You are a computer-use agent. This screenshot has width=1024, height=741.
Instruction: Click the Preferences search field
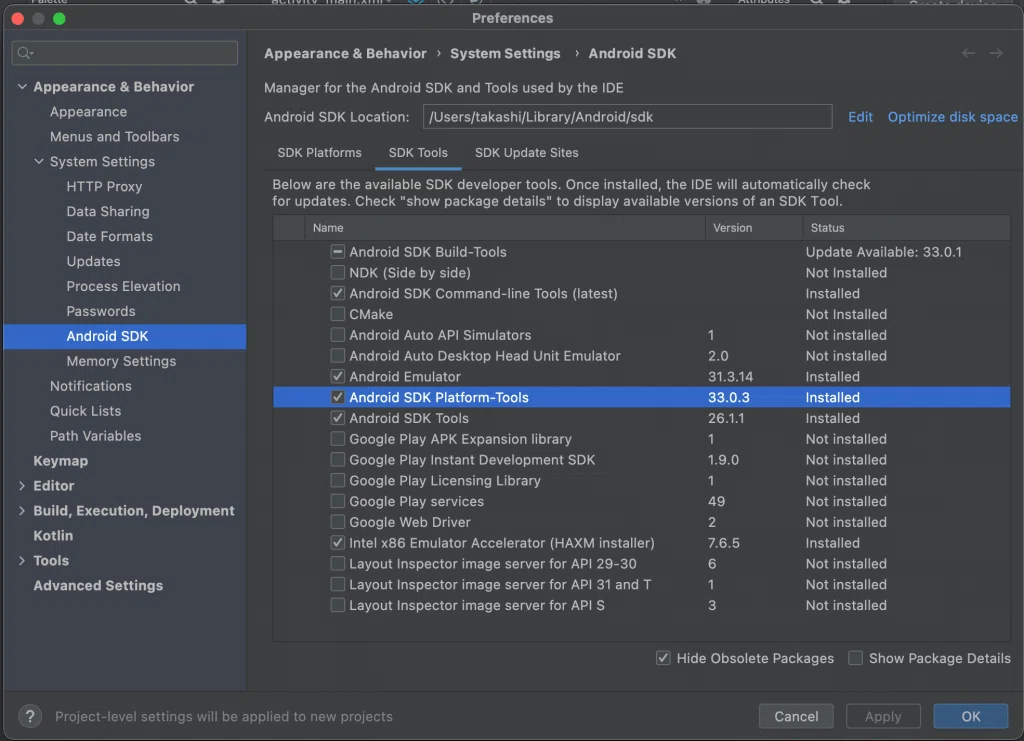(125, 53)
